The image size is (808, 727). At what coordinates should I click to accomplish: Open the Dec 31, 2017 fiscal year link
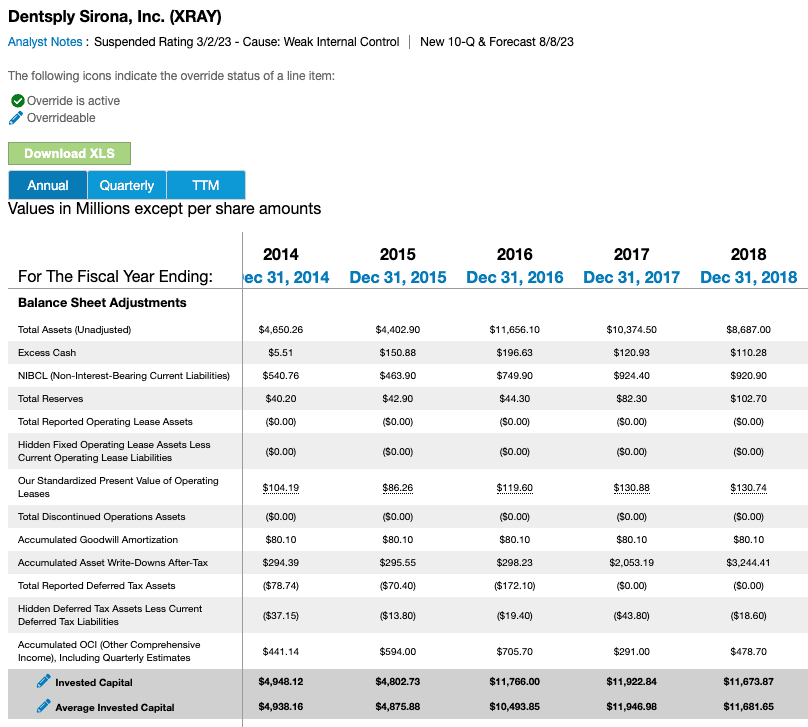coord(632,277)
